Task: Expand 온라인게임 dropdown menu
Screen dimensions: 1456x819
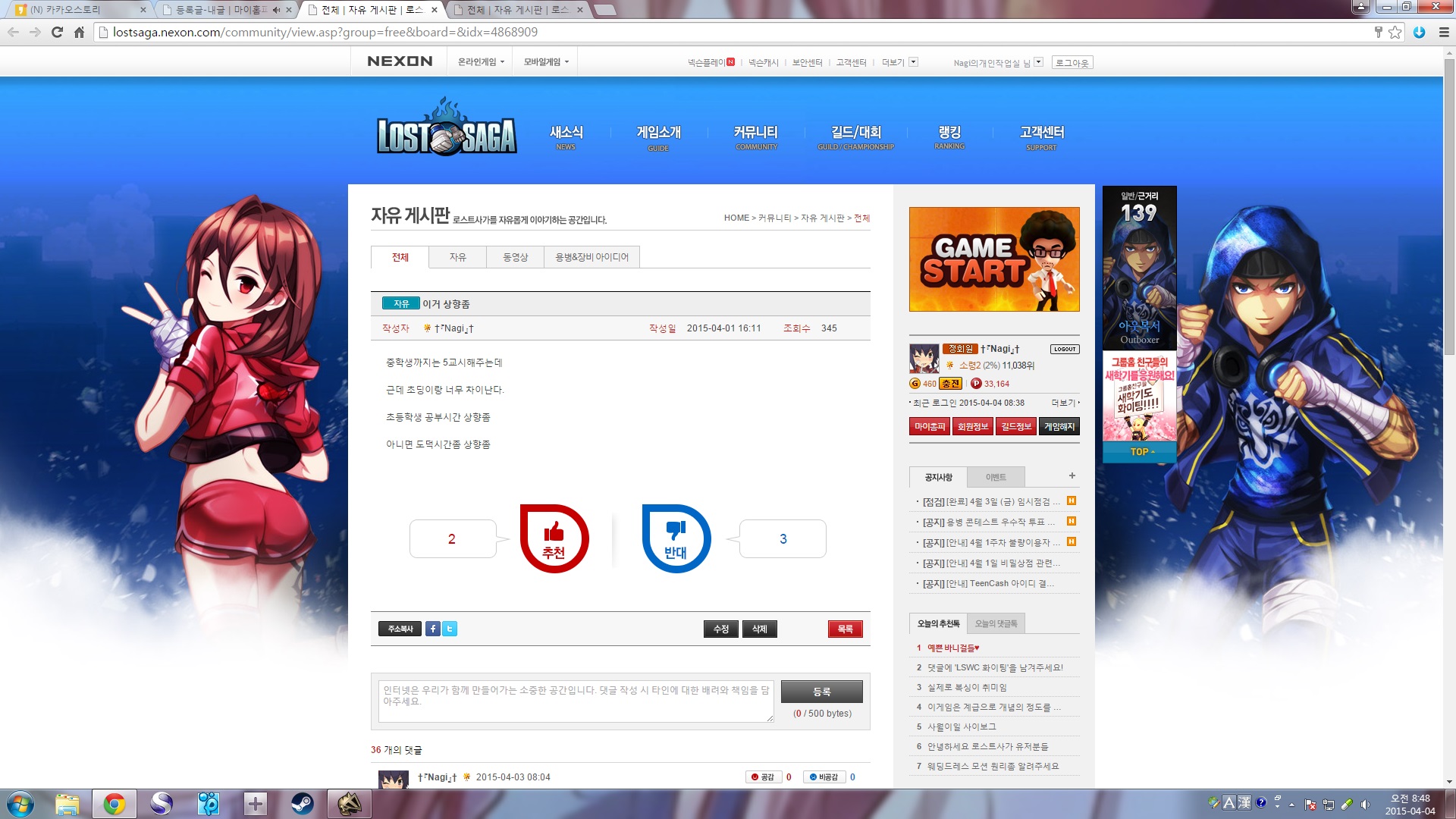Action: [481, 62]
